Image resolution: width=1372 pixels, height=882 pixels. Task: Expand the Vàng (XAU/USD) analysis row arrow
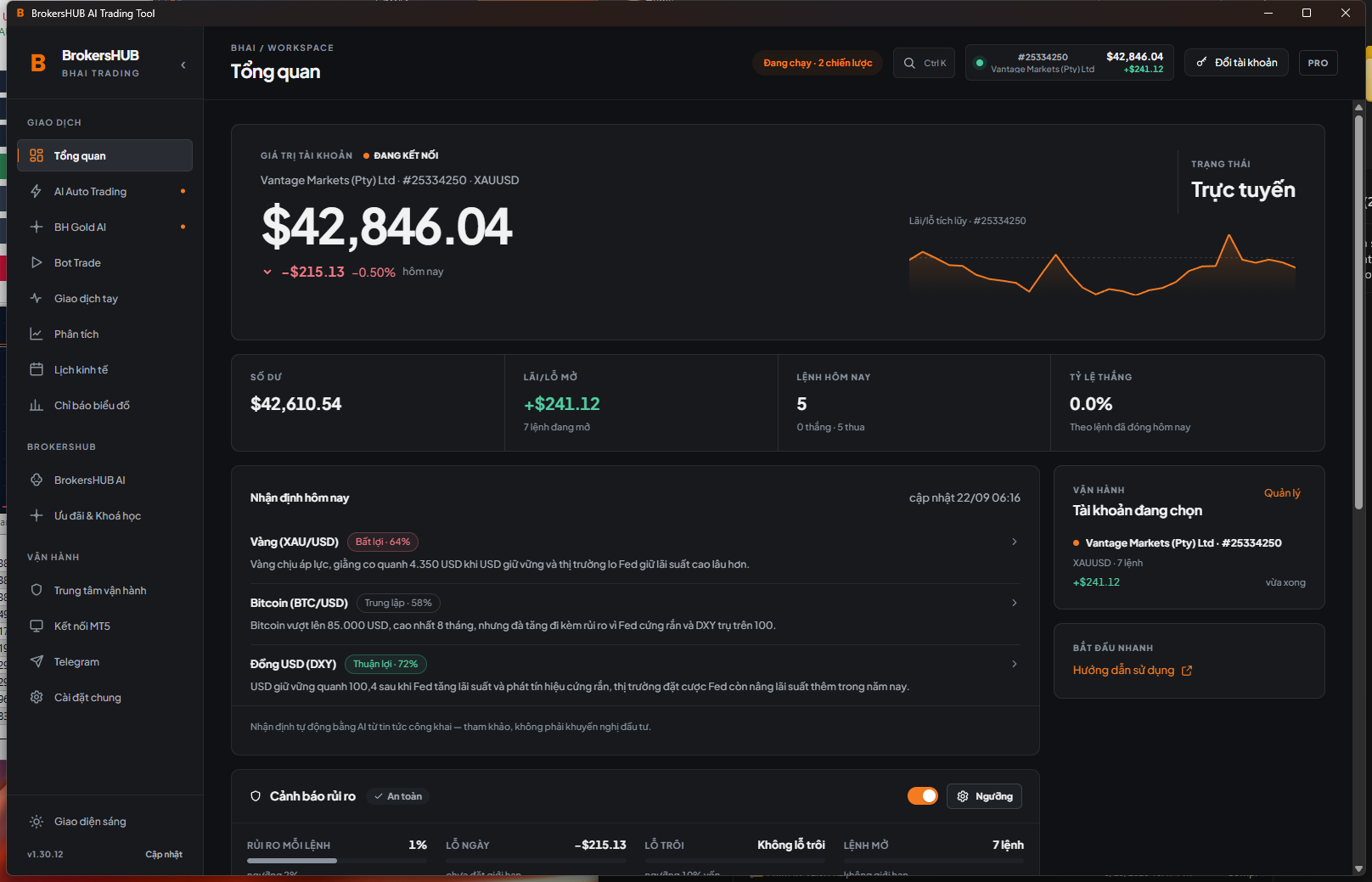(x=1015, y=542)
